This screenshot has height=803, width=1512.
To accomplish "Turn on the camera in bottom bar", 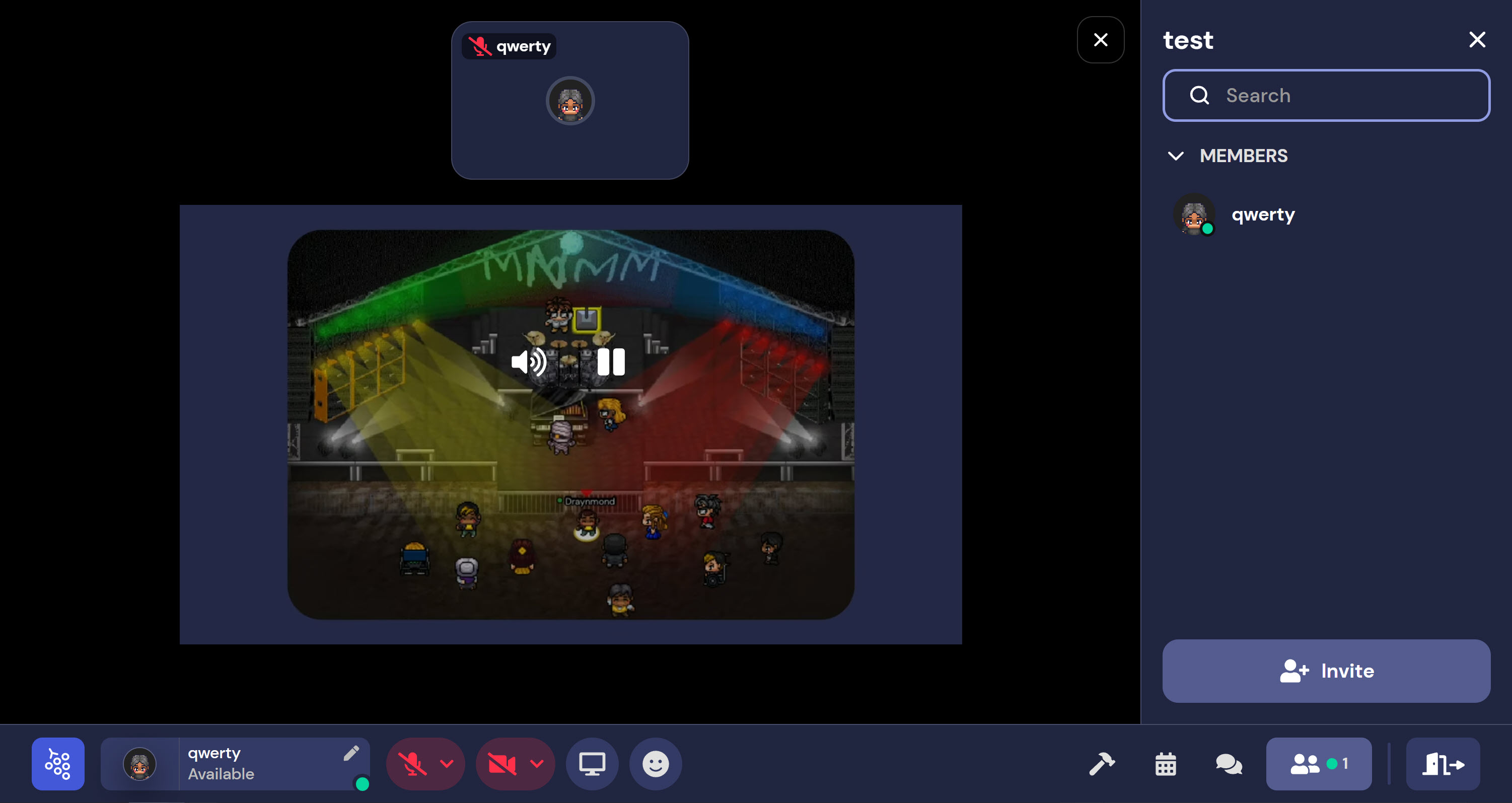I will coord(502,764).
